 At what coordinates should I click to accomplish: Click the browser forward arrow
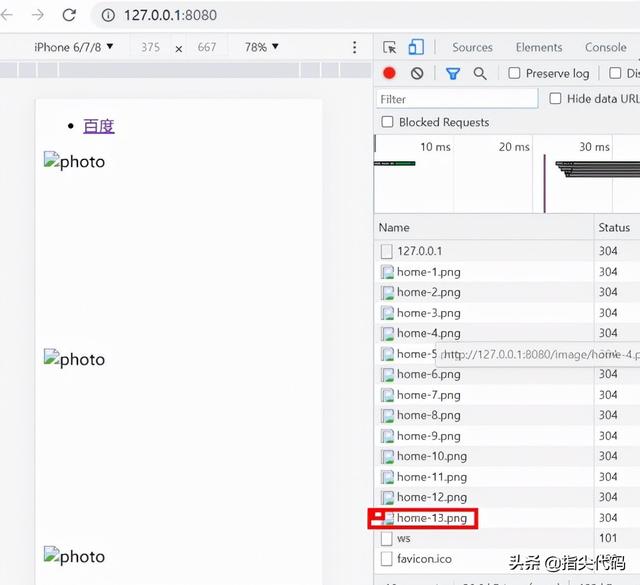pos(38,15)
